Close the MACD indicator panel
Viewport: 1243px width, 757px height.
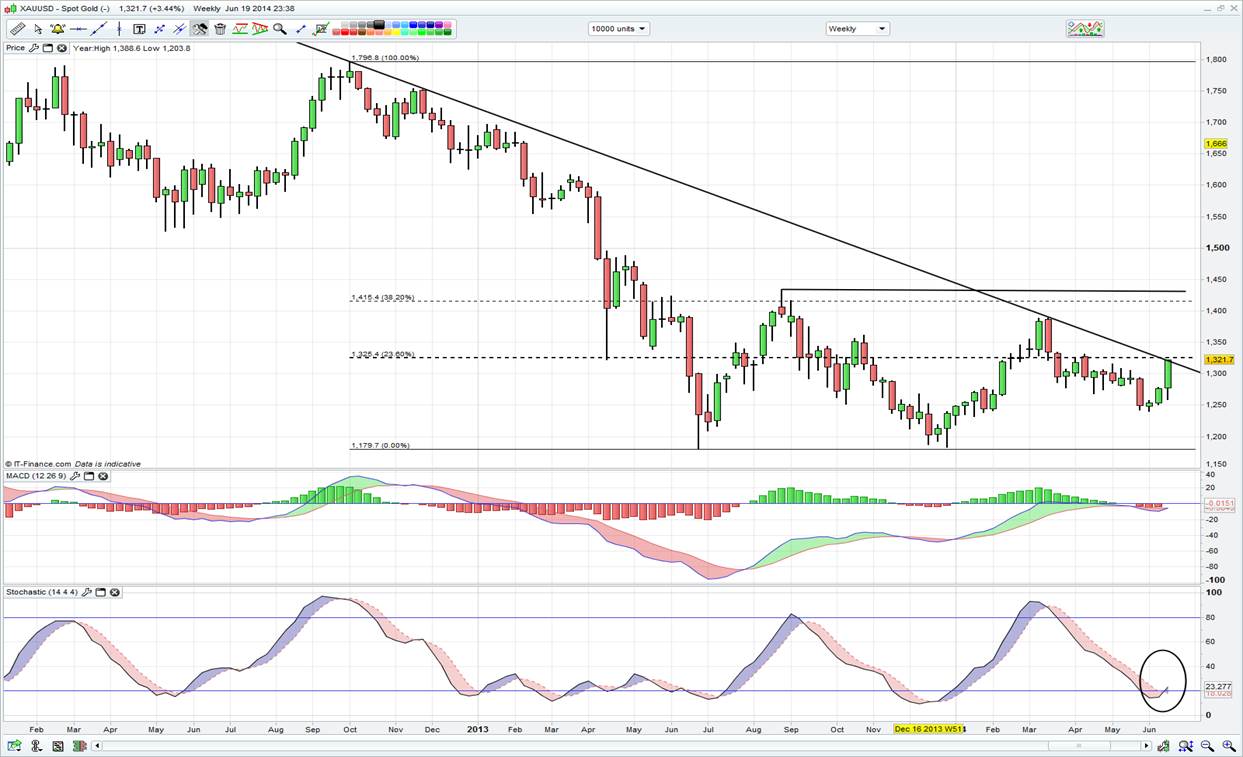click(x=103, y=476)
